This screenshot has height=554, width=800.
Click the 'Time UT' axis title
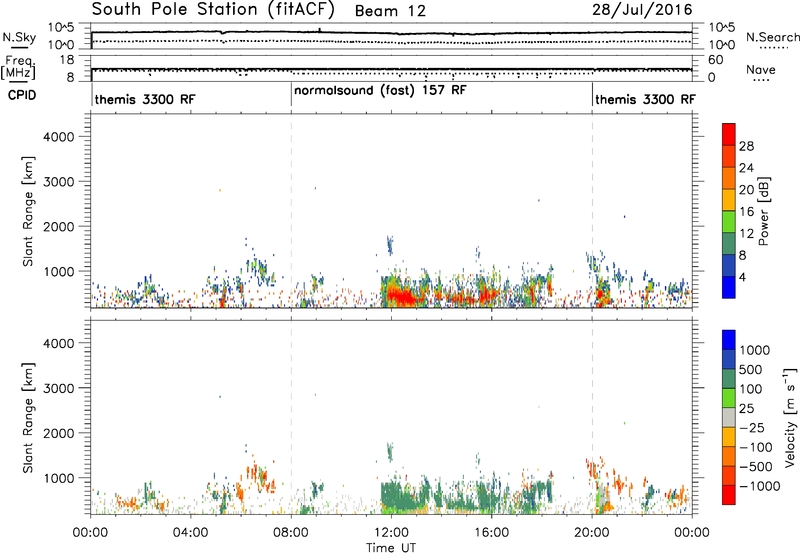[x=391, y=548]
